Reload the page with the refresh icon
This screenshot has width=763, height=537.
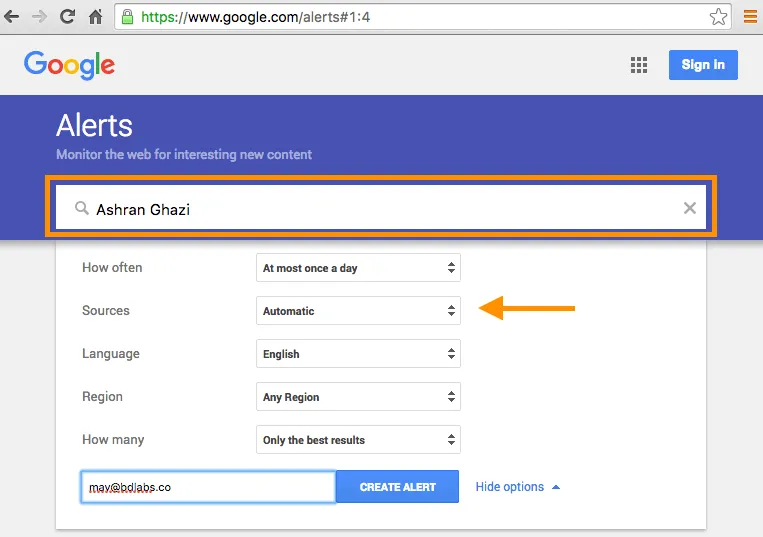pos(67,17)
